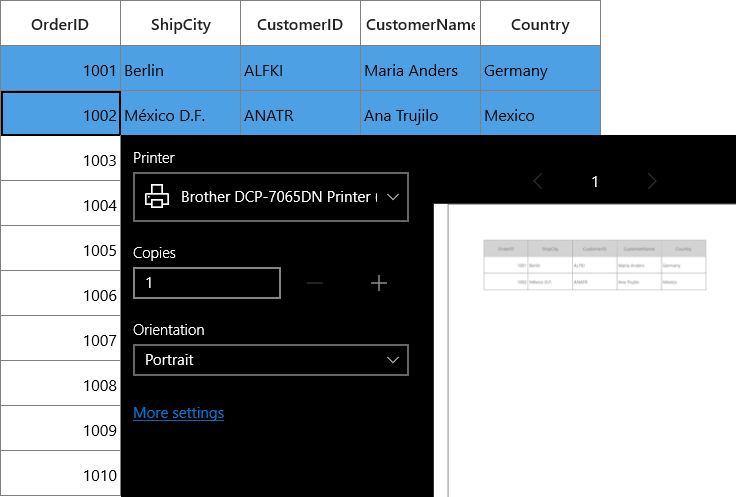
Task: Select the Maria Anders cell
Action: [x=421, y=69]
